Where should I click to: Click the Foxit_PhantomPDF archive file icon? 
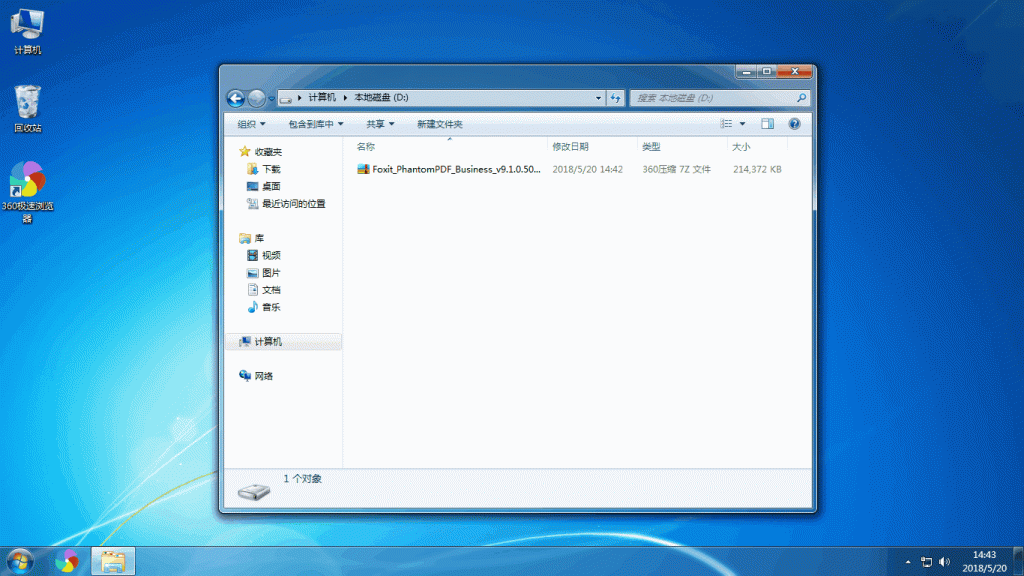pyautogui.click(x=363, y=169)
